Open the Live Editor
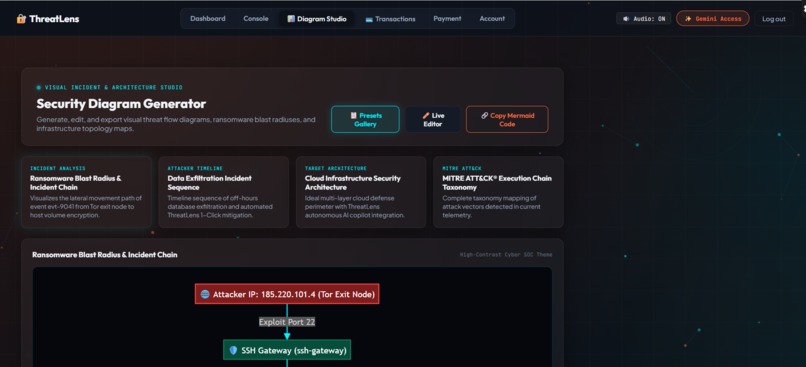 pyautogui.click(x=432, y=119)
